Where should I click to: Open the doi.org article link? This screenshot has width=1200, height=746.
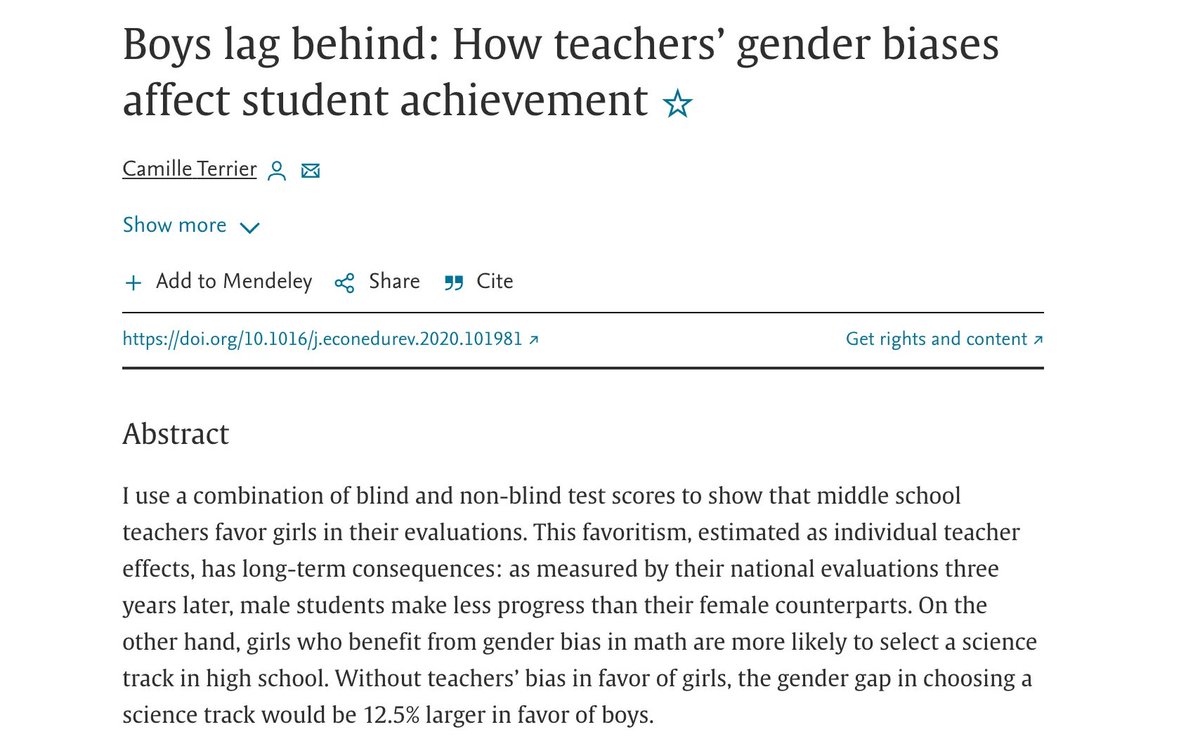(x=322, y=339)
